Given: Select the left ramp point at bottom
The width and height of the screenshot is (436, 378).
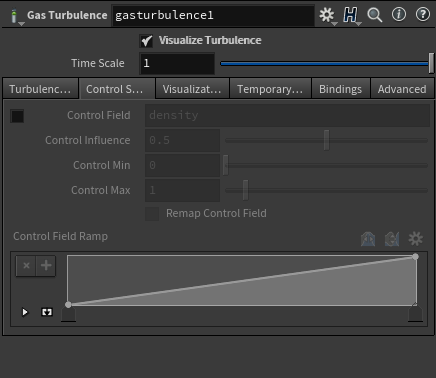Looking at the screenshot, I should coord(68,305).
